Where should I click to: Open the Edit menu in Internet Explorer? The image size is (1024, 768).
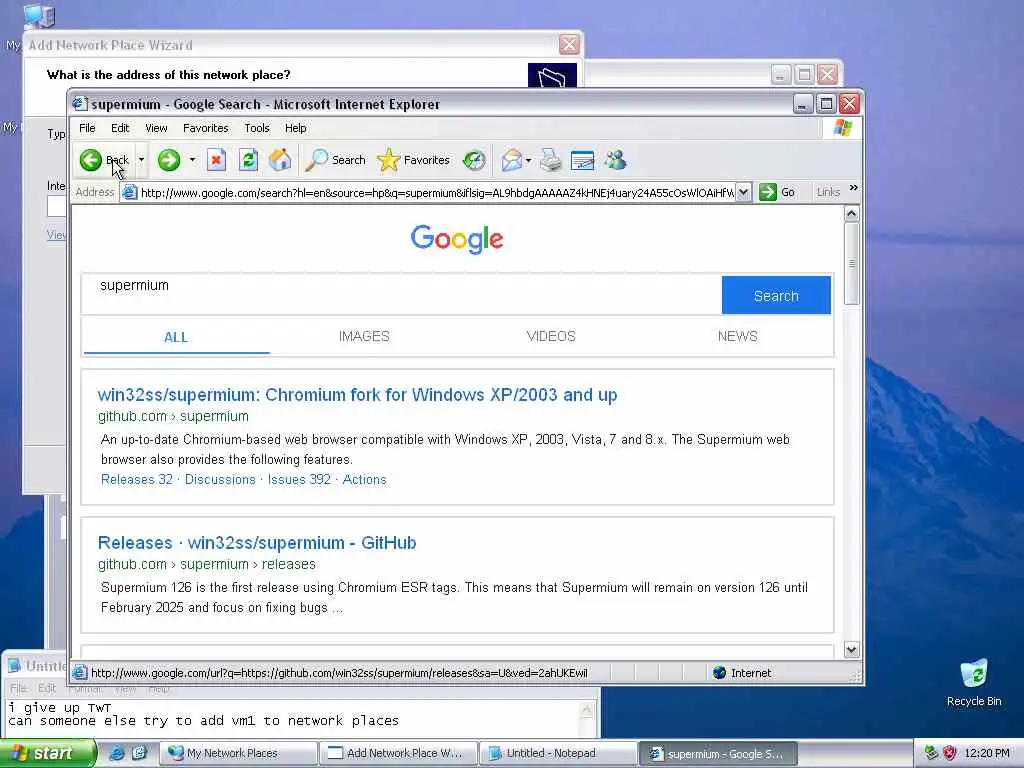pos(120,128)
